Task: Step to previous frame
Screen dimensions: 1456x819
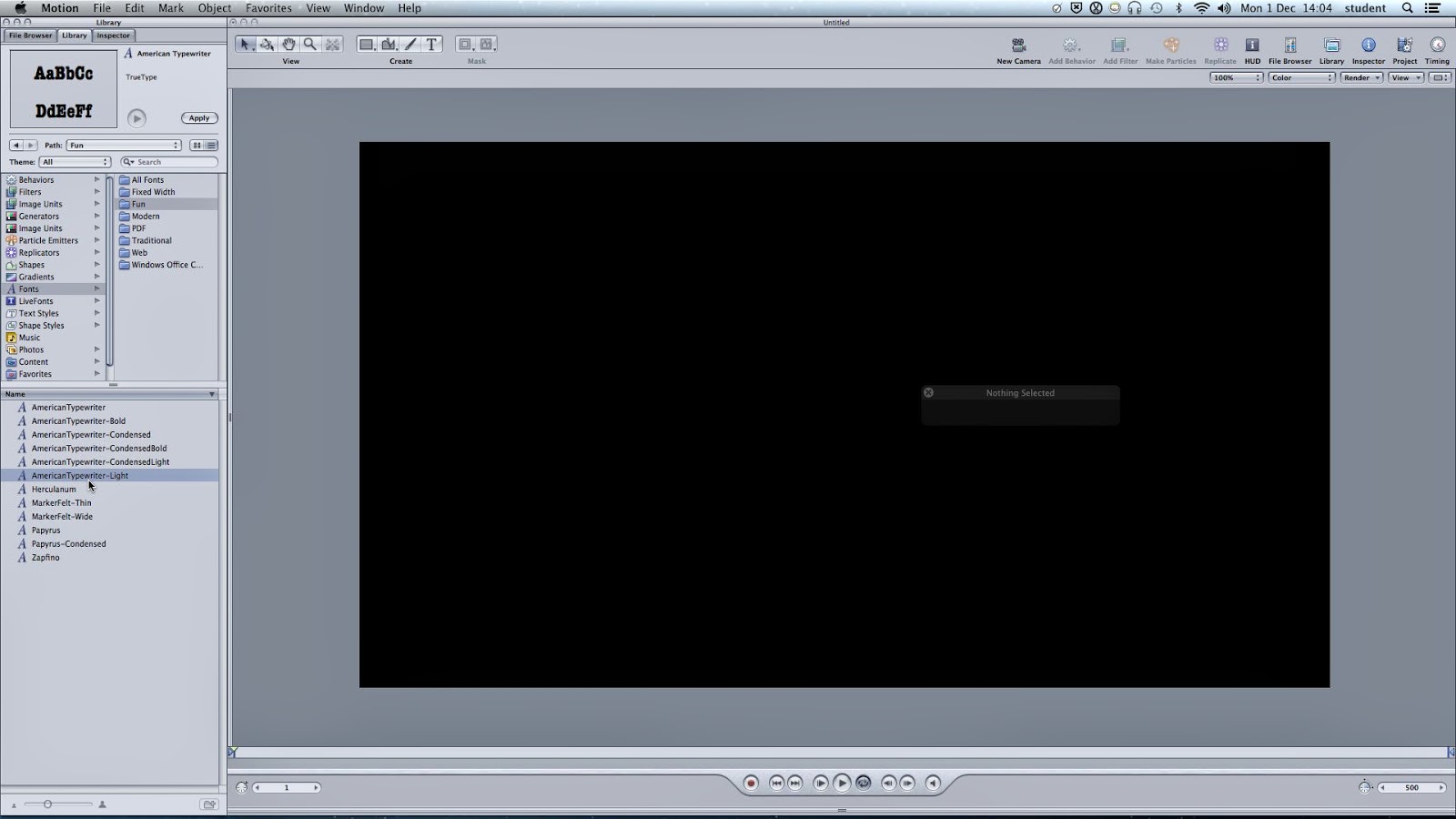Action: [x=888, y=783]
